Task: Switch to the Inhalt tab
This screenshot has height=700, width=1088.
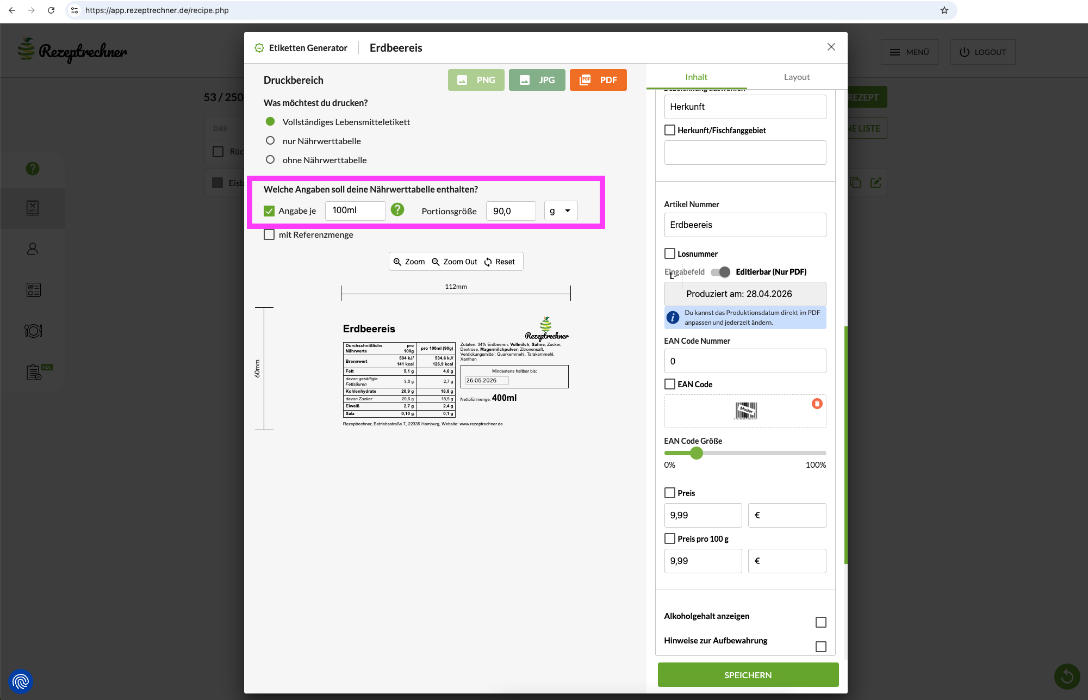Action: (695, 77)
